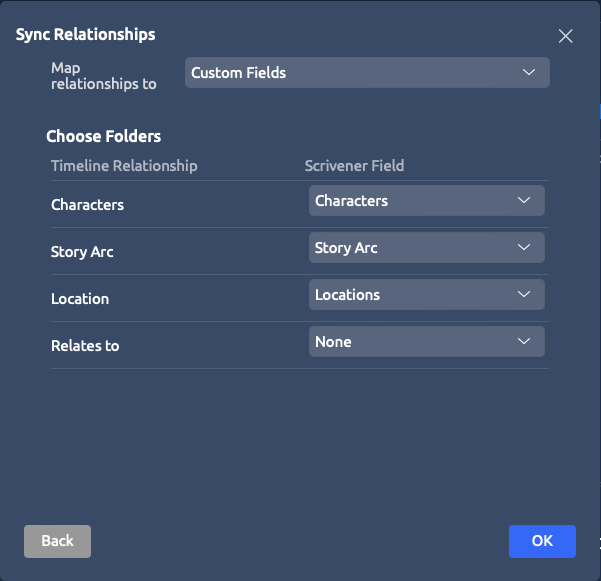Click the Scrivener Field column header
601x581 pixels.
(x=354, y=166)
